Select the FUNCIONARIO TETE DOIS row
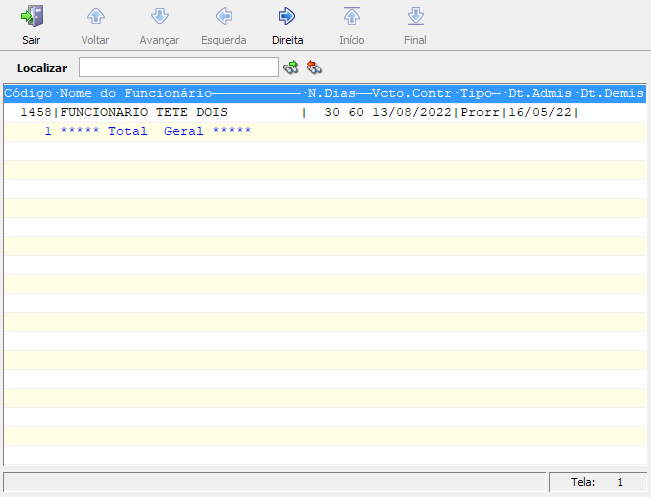 point(144,113)
